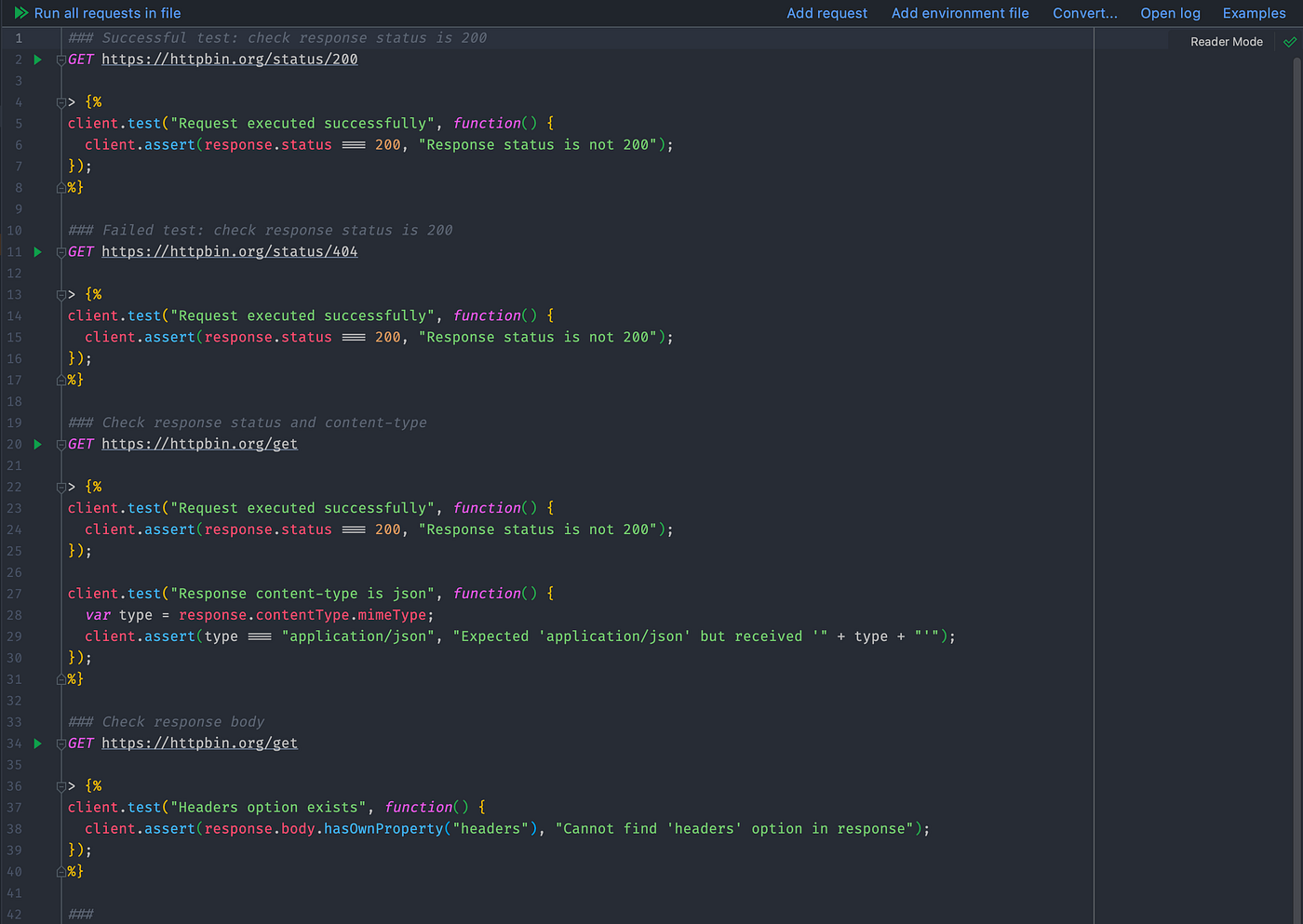Viewport: 1303px width, 924px height.
Task: Open the Convert... menu
Action: [x=1084, y=13]
